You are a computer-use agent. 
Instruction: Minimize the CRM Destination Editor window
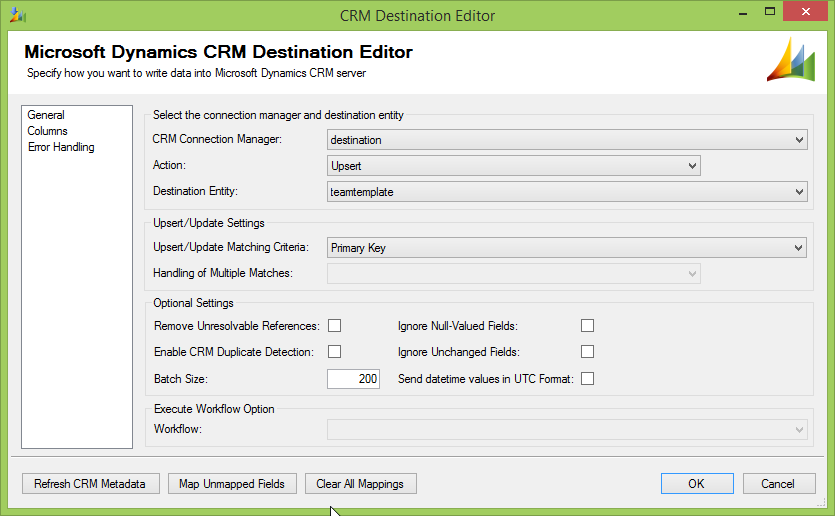click(743, 13)
